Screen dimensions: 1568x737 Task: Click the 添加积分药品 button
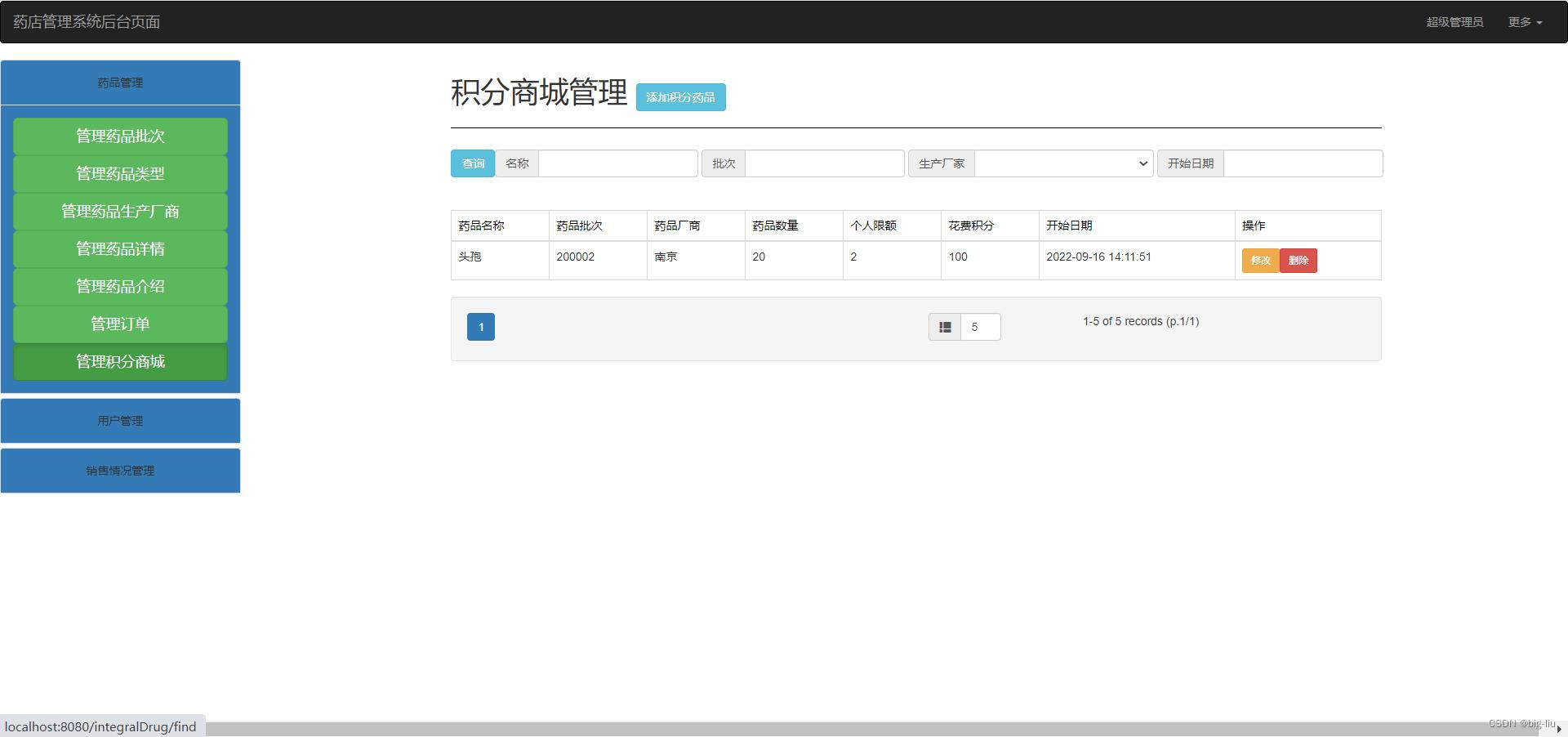680,96
